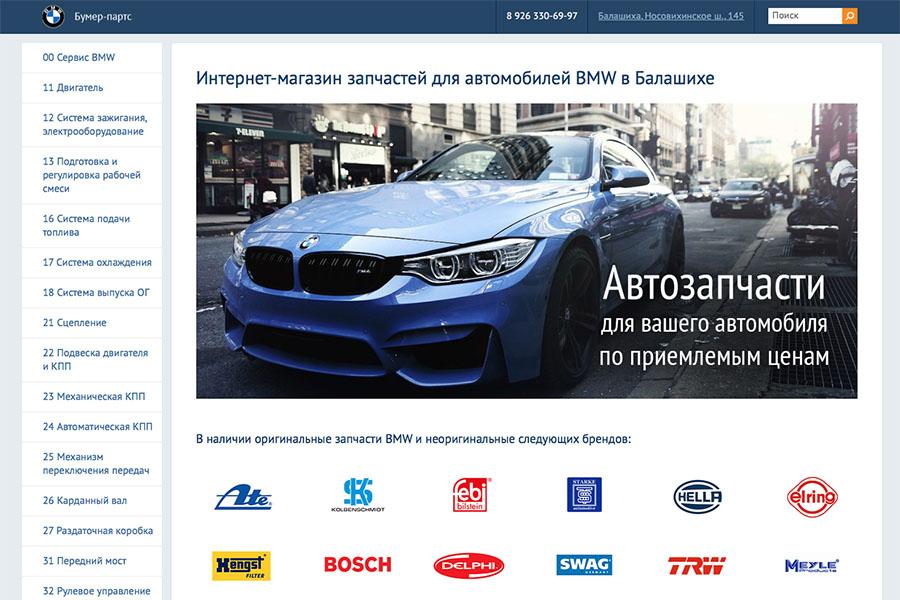Select the Kolbenschmidt brand logo
Viewport: 900px width, 600px height.
pos(357,495)
